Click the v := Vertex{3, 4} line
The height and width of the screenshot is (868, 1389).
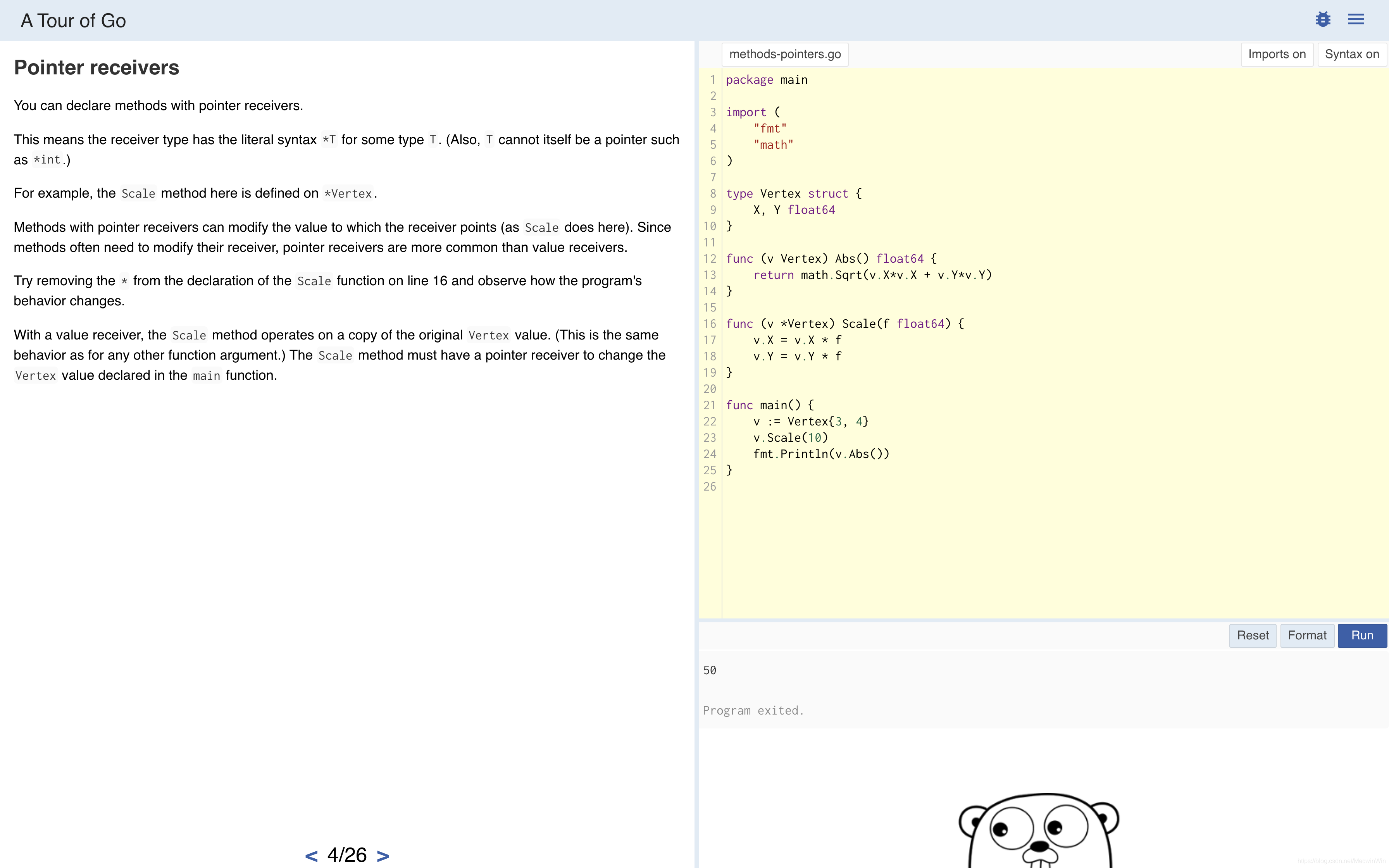pos(811,421)
